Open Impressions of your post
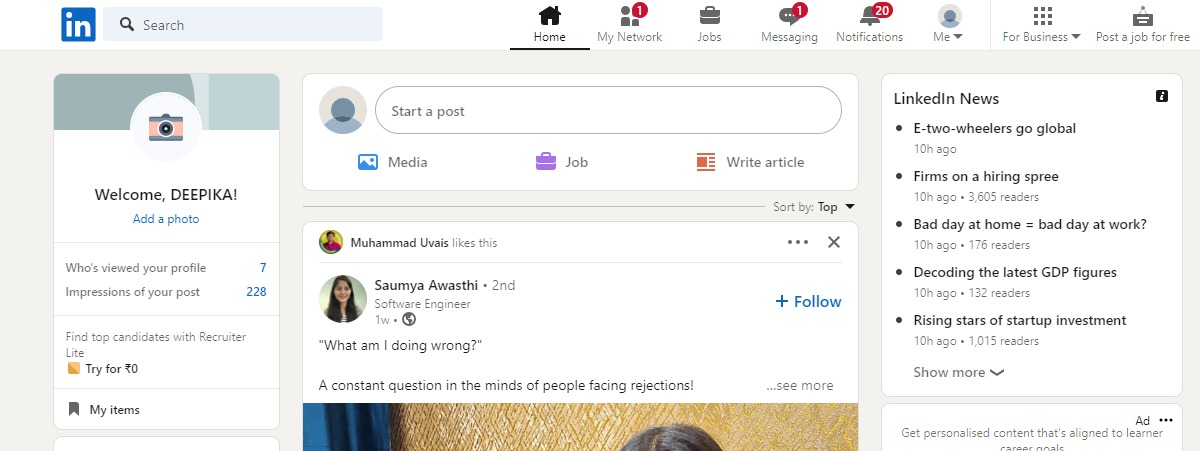The height and width of the screenshot is (451, 1200). click(x=166, y=292)
